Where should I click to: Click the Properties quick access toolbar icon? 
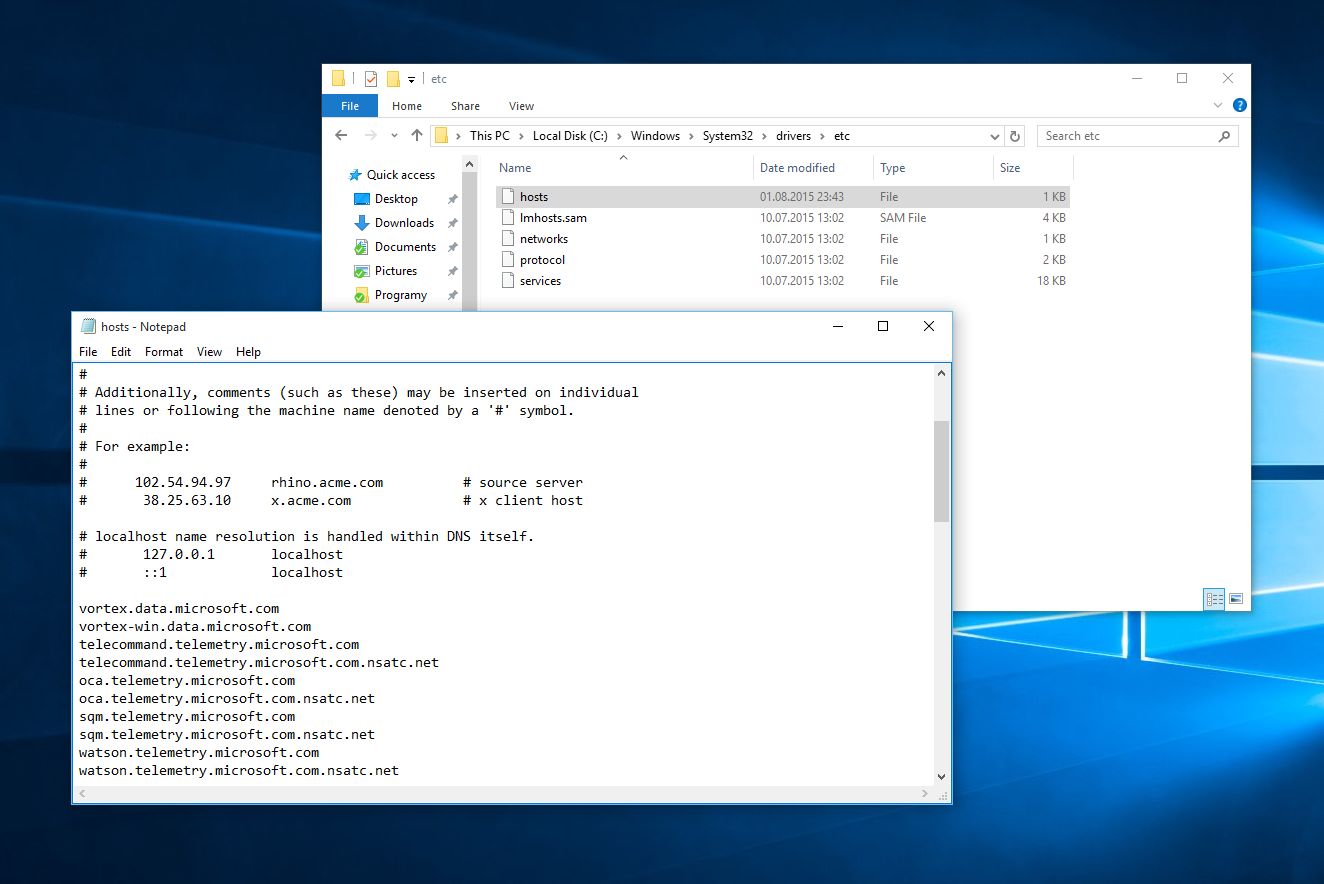click(x=371, y=79)
